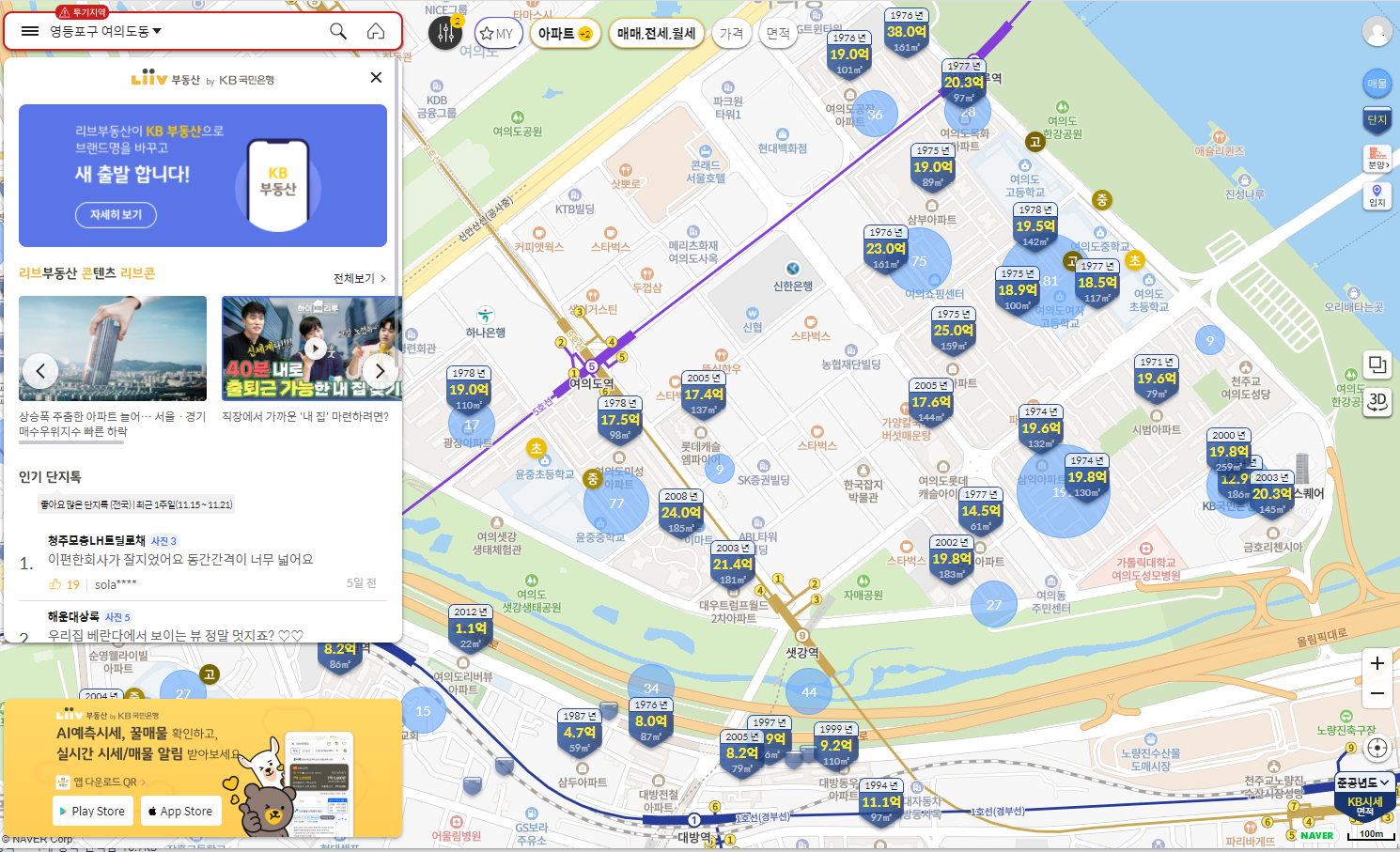1400x852 pixels.
Task: Open the 아파트 property type filter
Action: (565, 34)
